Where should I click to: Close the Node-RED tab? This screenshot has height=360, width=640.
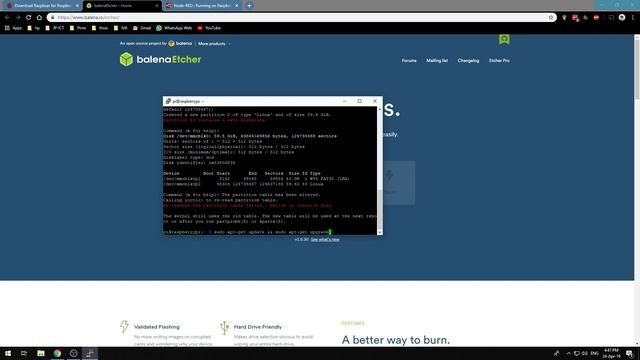(x=236, y=6)
